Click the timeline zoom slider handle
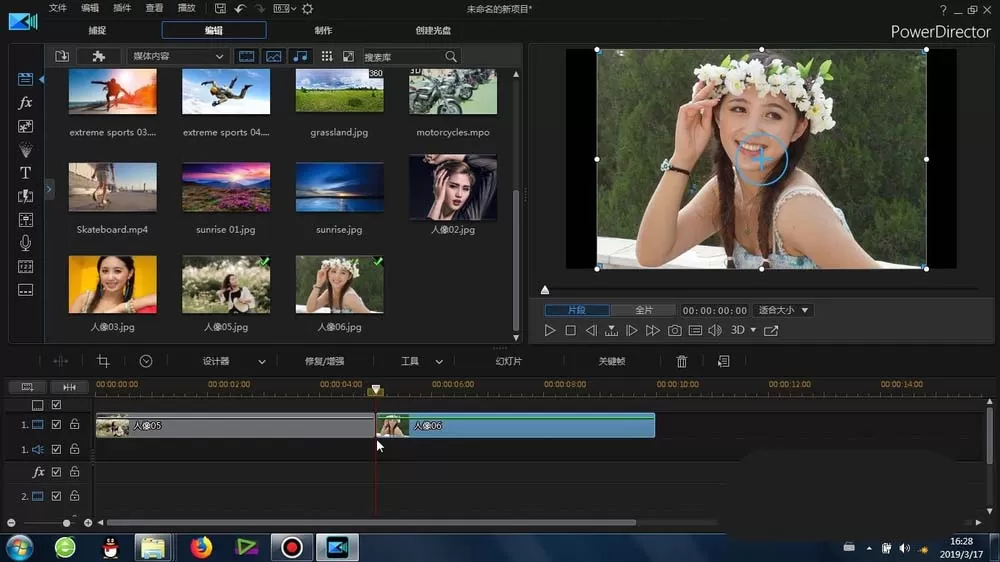This screenshot has height=562, width=1000. tap(66, 523)
